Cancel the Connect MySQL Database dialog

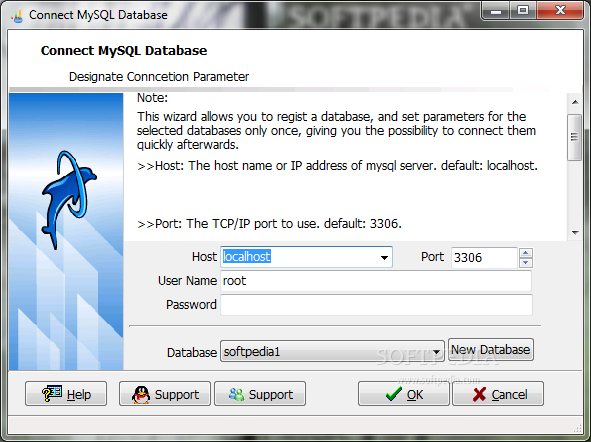tap(498, 394)
